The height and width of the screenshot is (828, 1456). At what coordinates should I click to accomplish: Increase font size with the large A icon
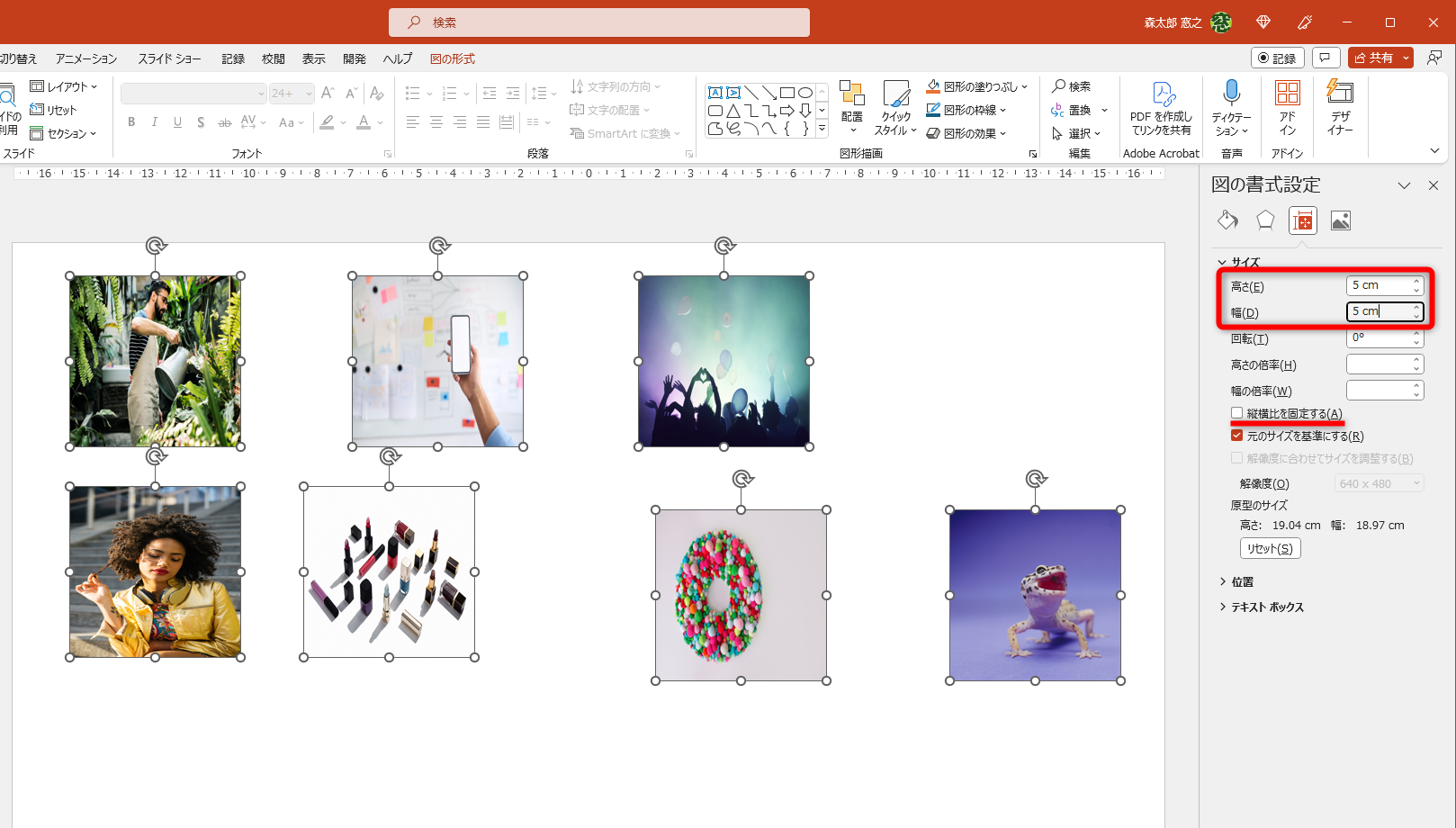pos(328,94)
